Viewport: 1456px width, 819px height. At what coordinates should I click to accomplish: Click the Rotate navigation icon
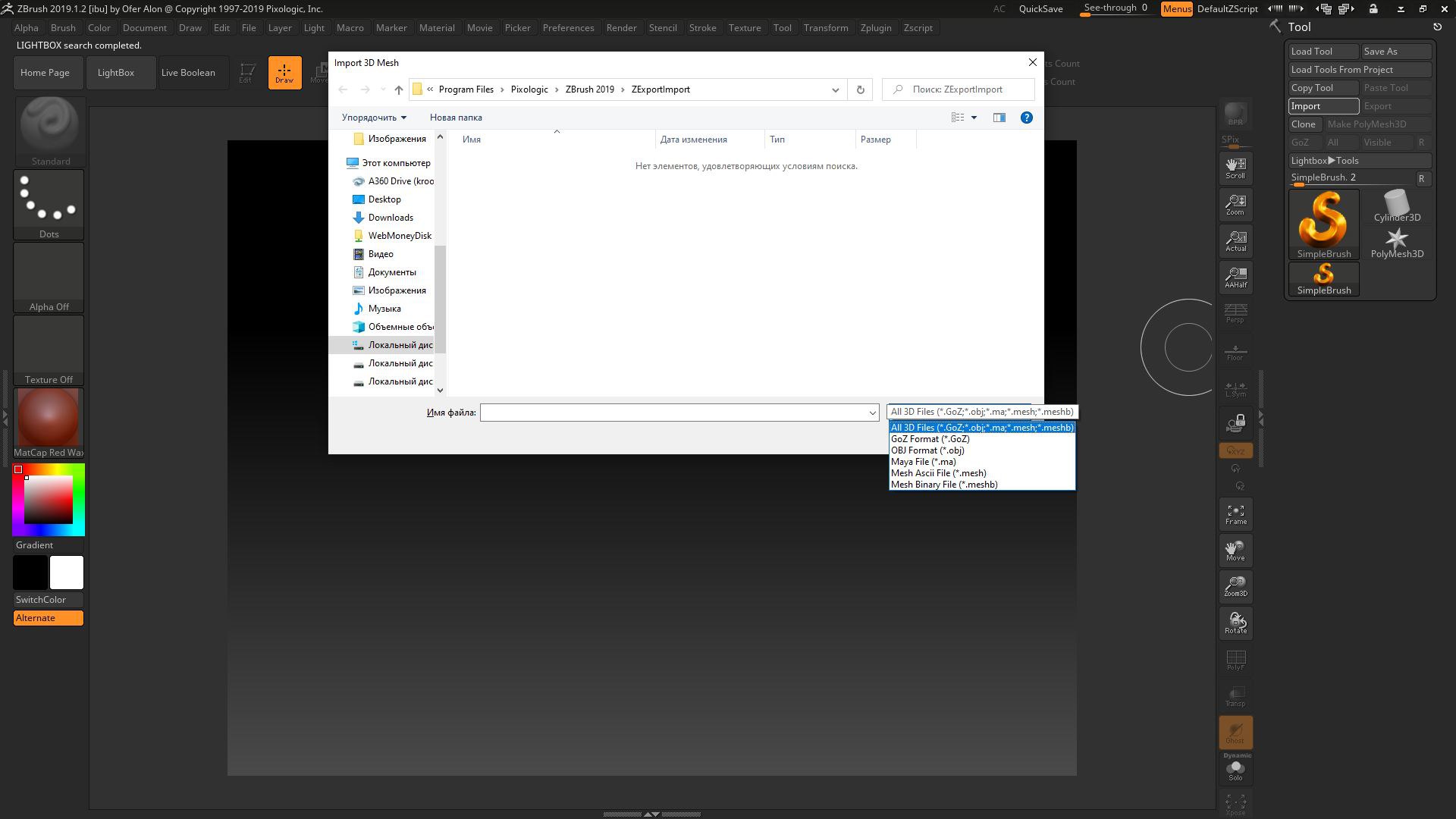[1235, 623]
